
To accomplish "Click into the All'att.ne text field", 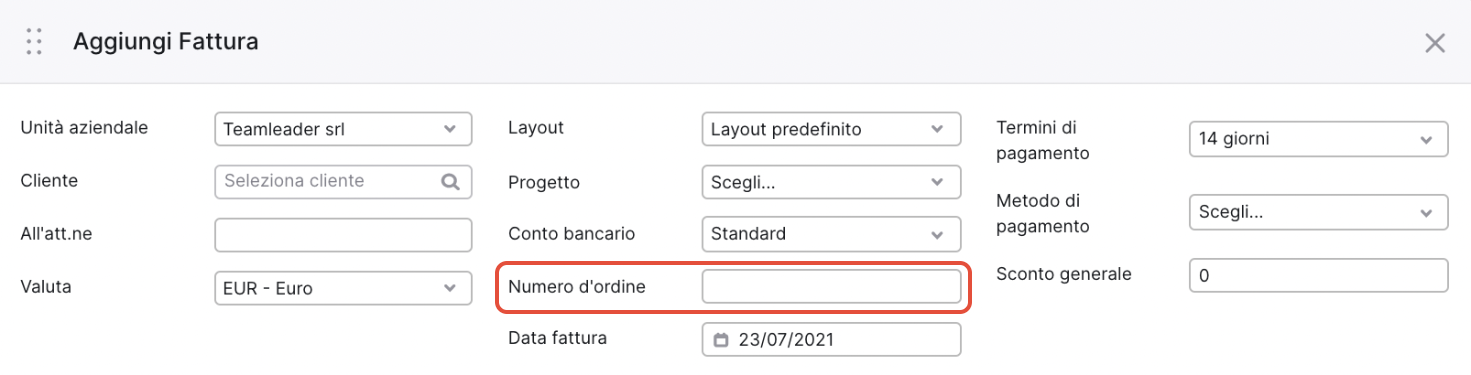I will (x=343, y=235).
